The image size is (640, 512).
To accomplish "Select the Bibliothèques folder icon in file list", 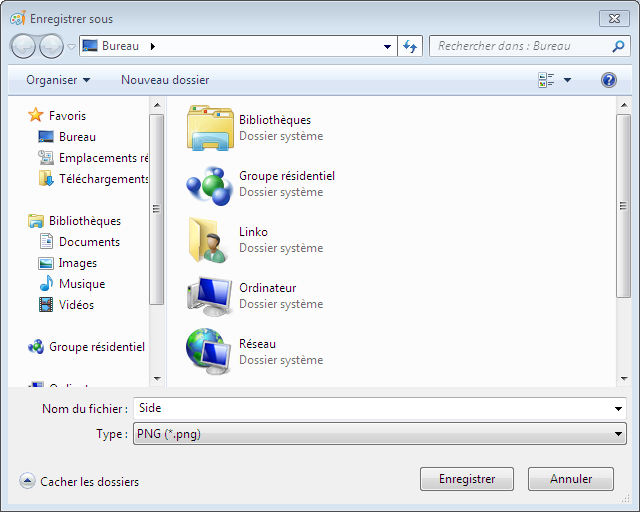I will [208, 128].
